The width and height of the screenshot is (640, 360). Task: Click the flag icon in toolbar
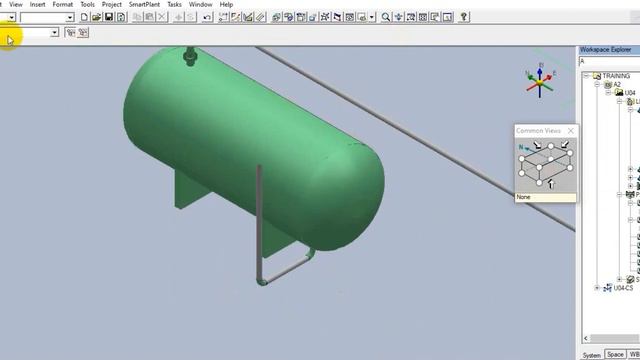point(338,17)
